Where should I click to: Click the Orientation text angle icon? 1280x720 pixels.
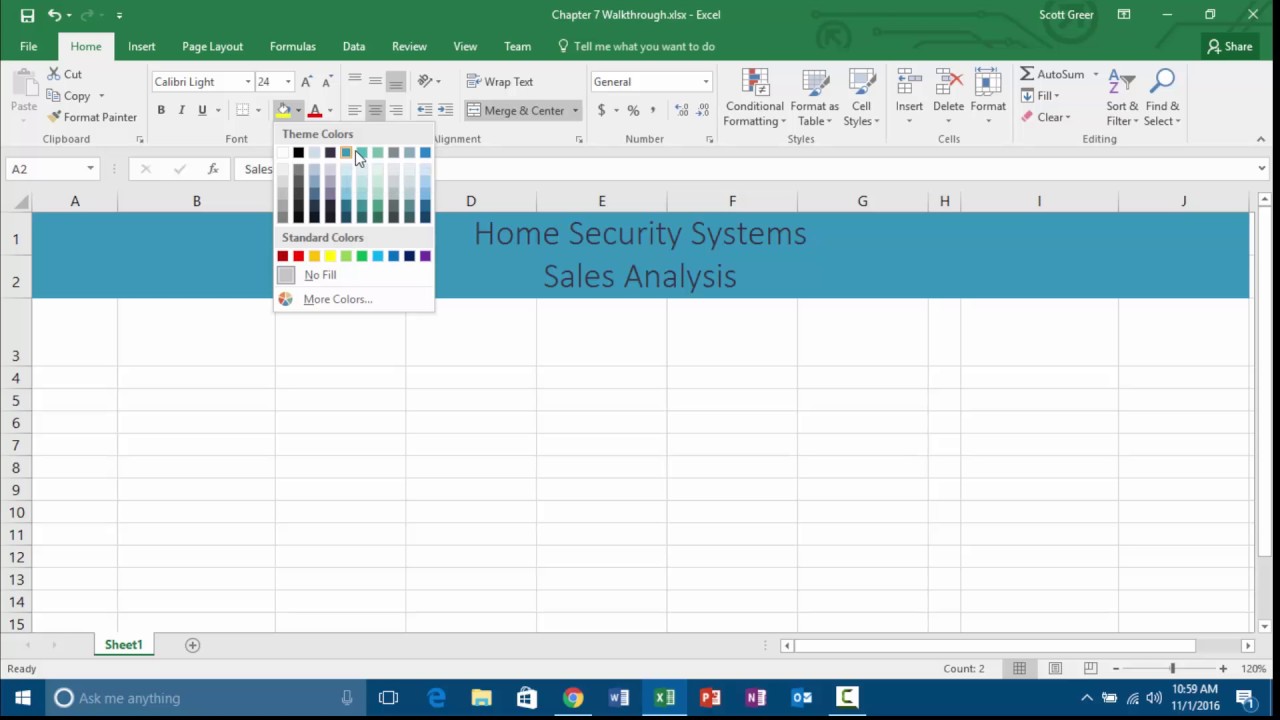[x=426, y=81]
